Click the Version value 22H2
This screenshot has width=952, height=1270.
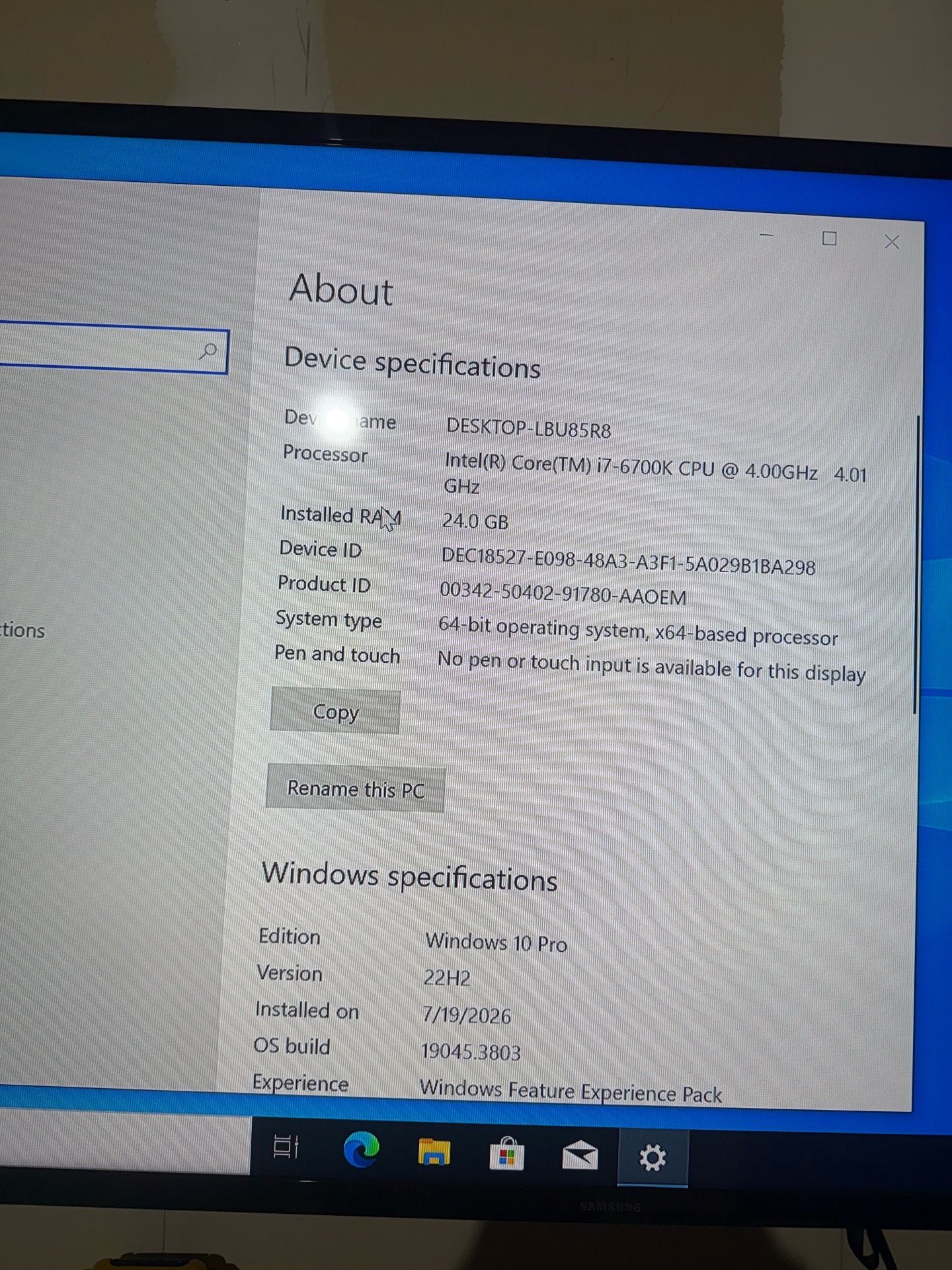[x=447, y=978]
